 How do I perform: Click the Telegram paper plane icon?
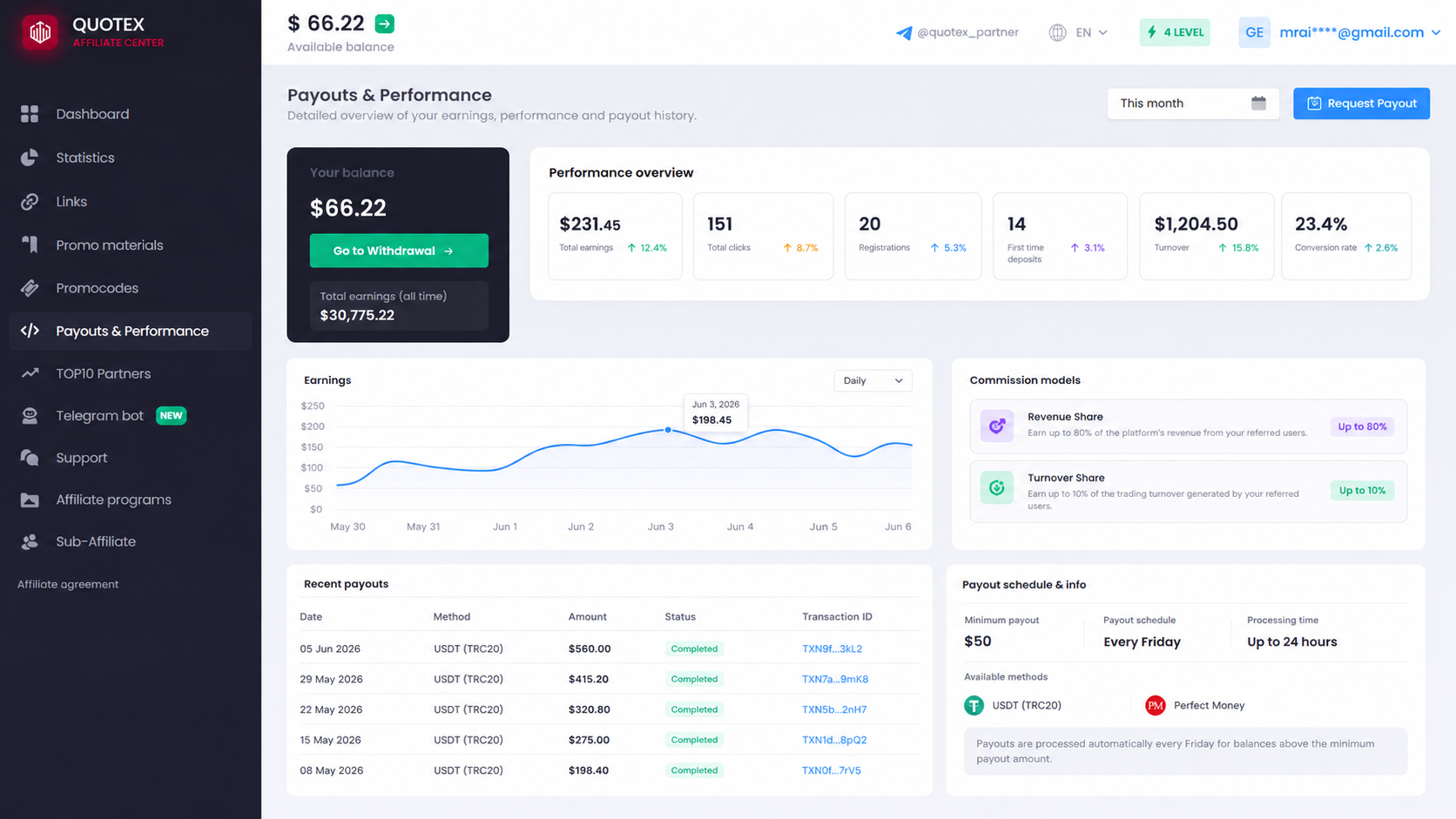click(x=904, y=33)
